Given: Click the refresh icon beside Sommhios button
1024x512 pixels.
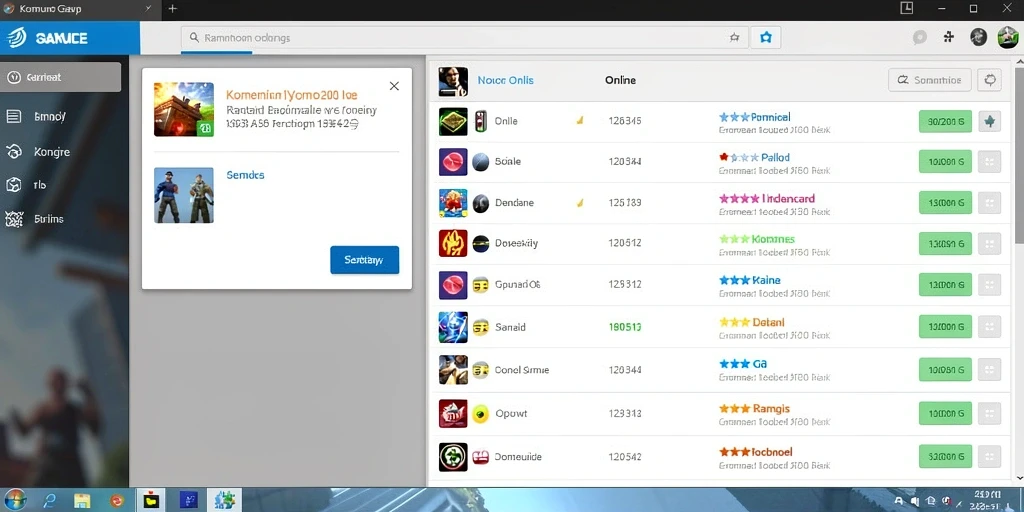Looking at the screenshot, I should coord(989,80).
